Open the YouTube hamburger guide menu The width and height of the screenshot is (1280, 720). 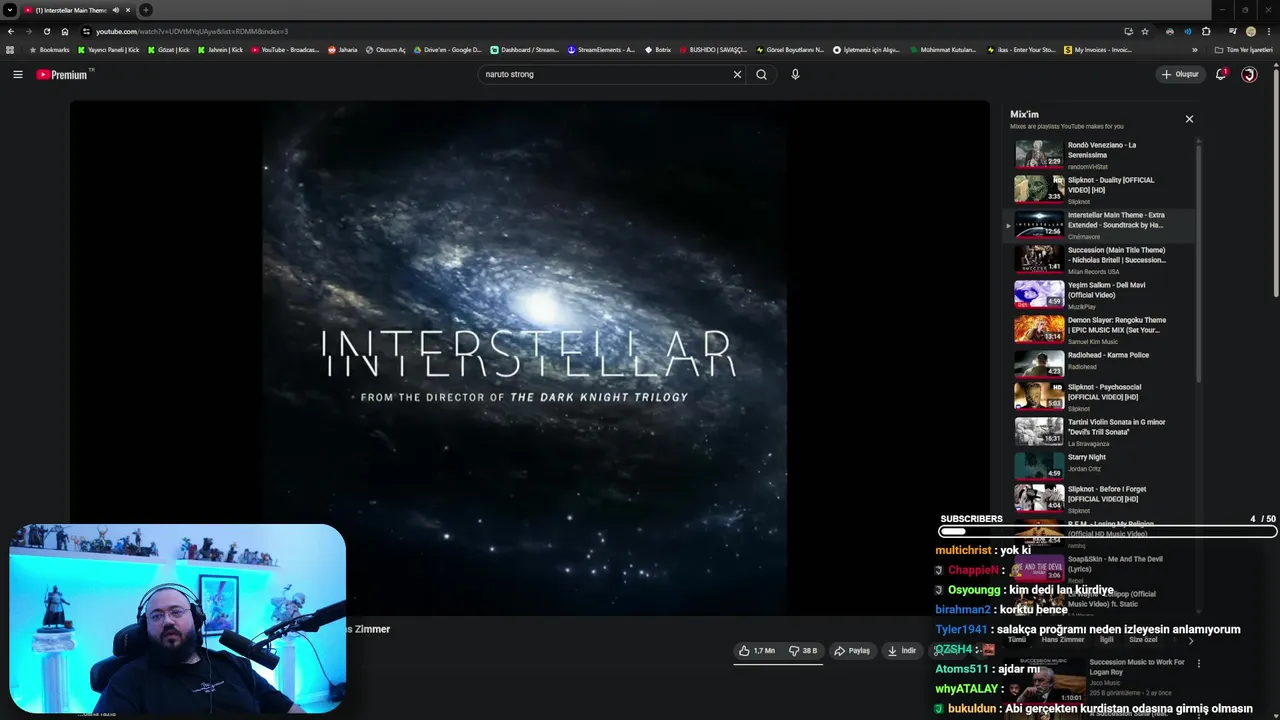[17, 74]
